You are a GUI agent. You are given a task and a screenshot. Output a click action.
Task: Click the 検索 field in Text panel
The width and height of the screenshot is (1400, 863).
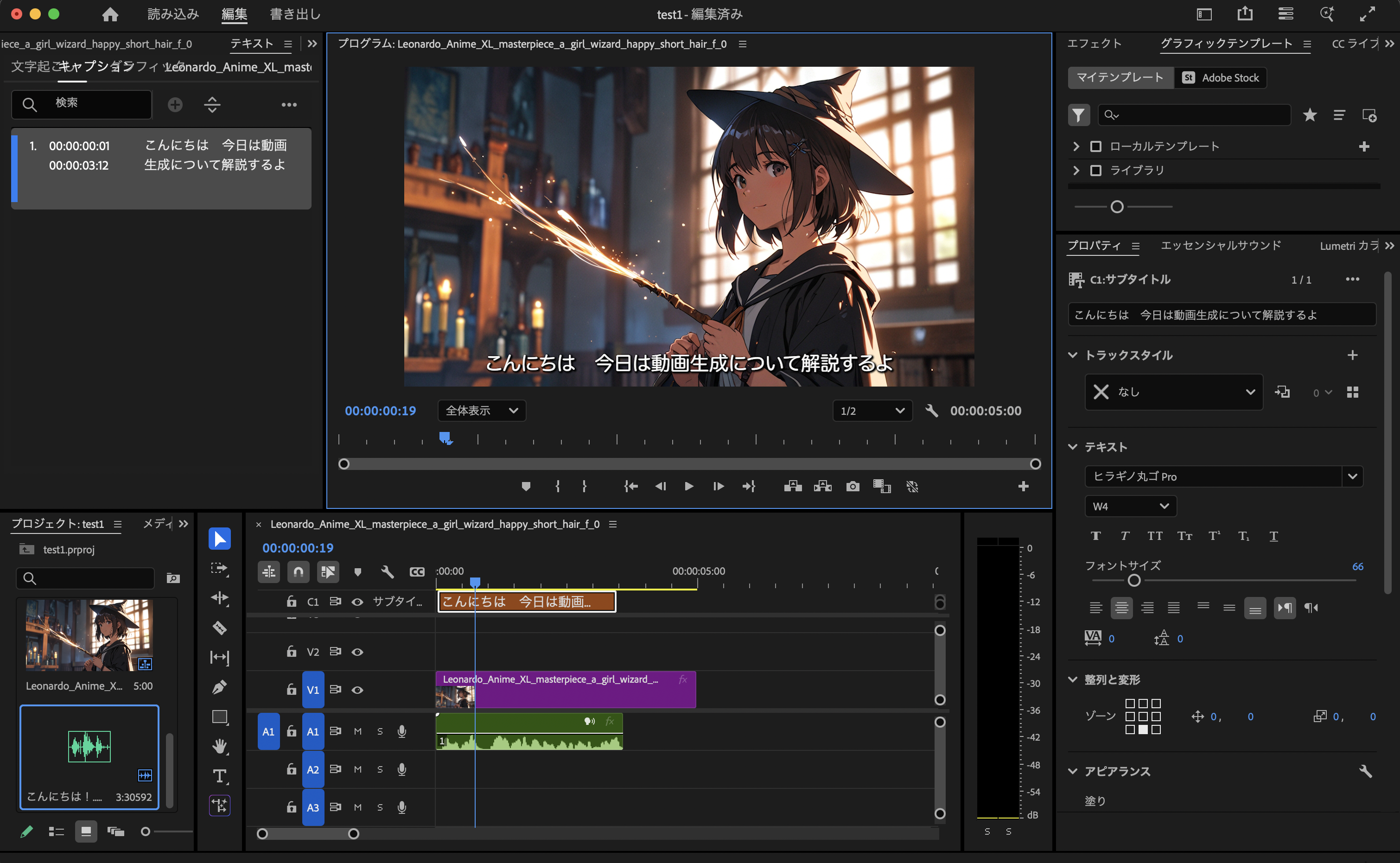tap(82, 104)
